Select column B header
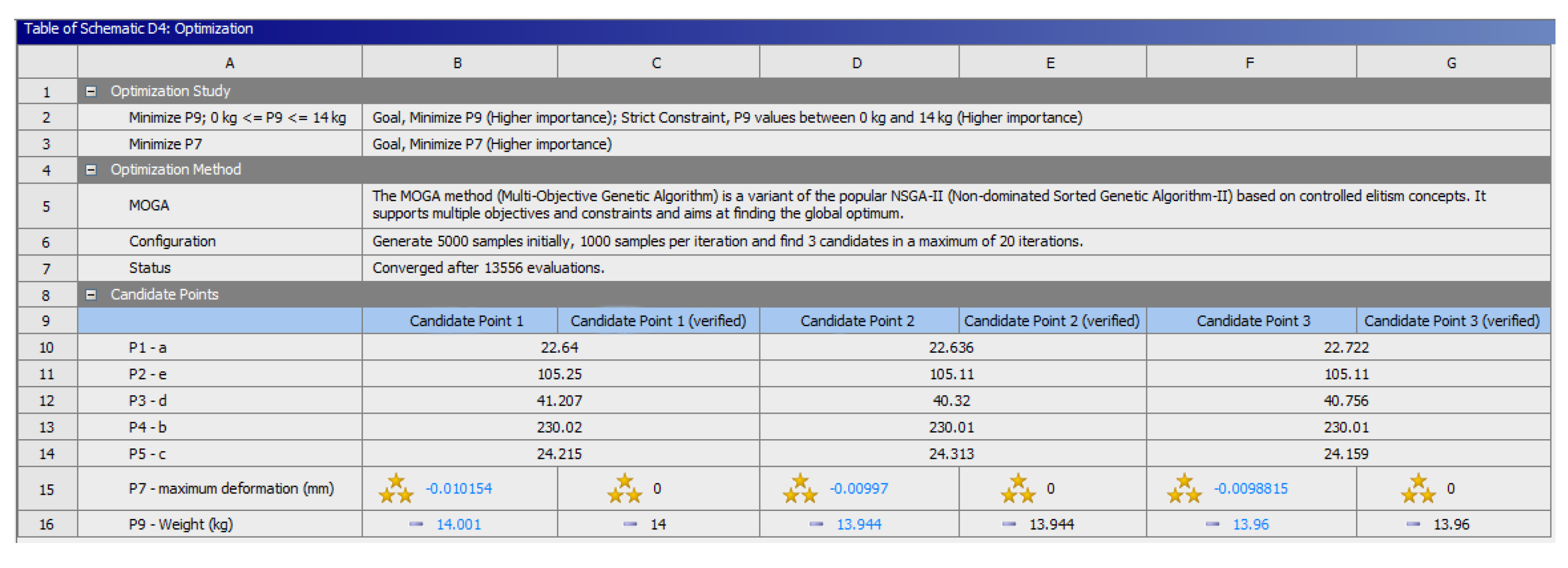The width and height of the screenshot is (1568, 568). pos(458,63)
